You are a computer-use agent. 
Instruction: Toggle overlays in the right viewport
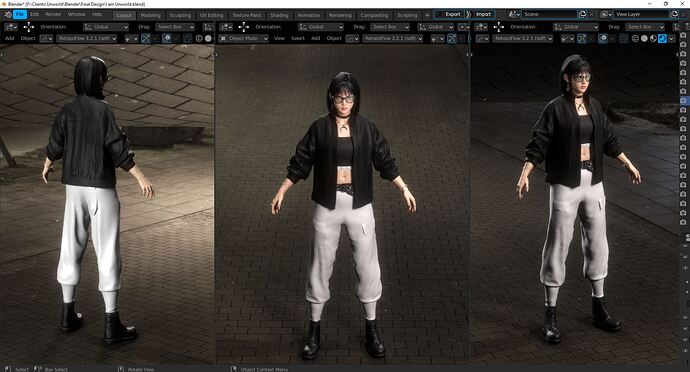[602, 38]
